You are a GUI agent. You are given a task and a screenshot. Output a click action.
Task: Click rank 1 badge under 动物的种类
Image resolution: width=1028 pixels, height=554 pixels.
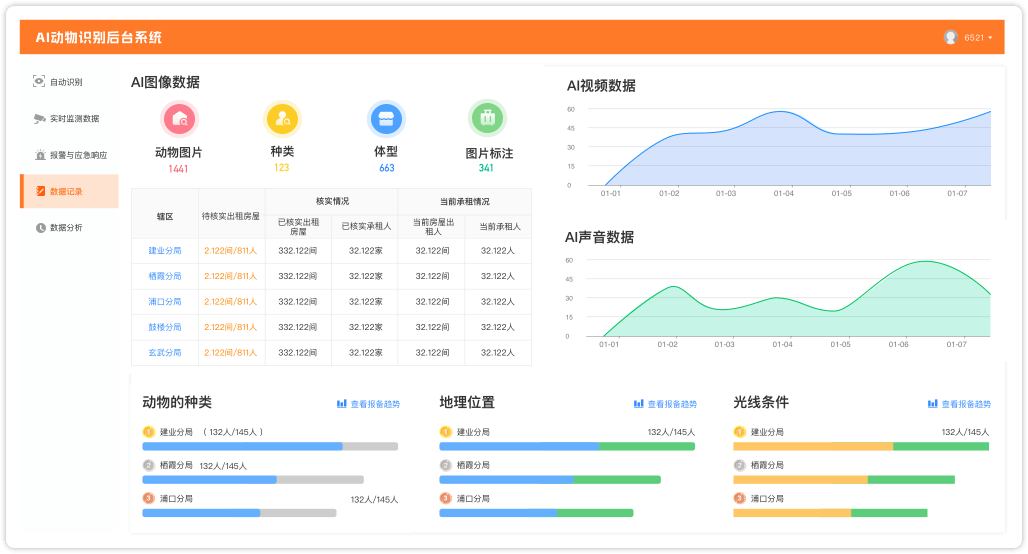coord(148,432)
